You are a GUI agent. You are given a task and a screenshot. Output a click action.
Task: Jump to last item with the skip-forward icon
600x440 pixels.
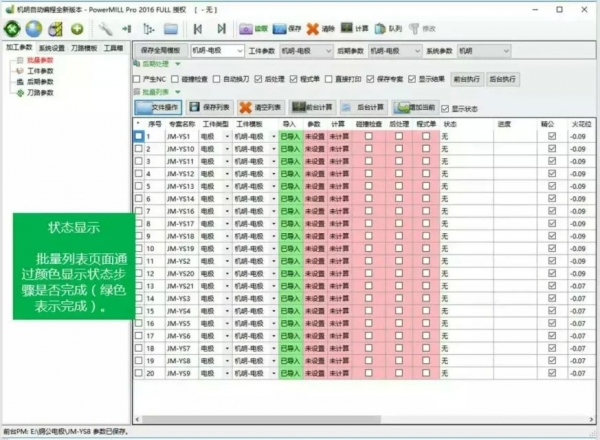coord(221,29)
